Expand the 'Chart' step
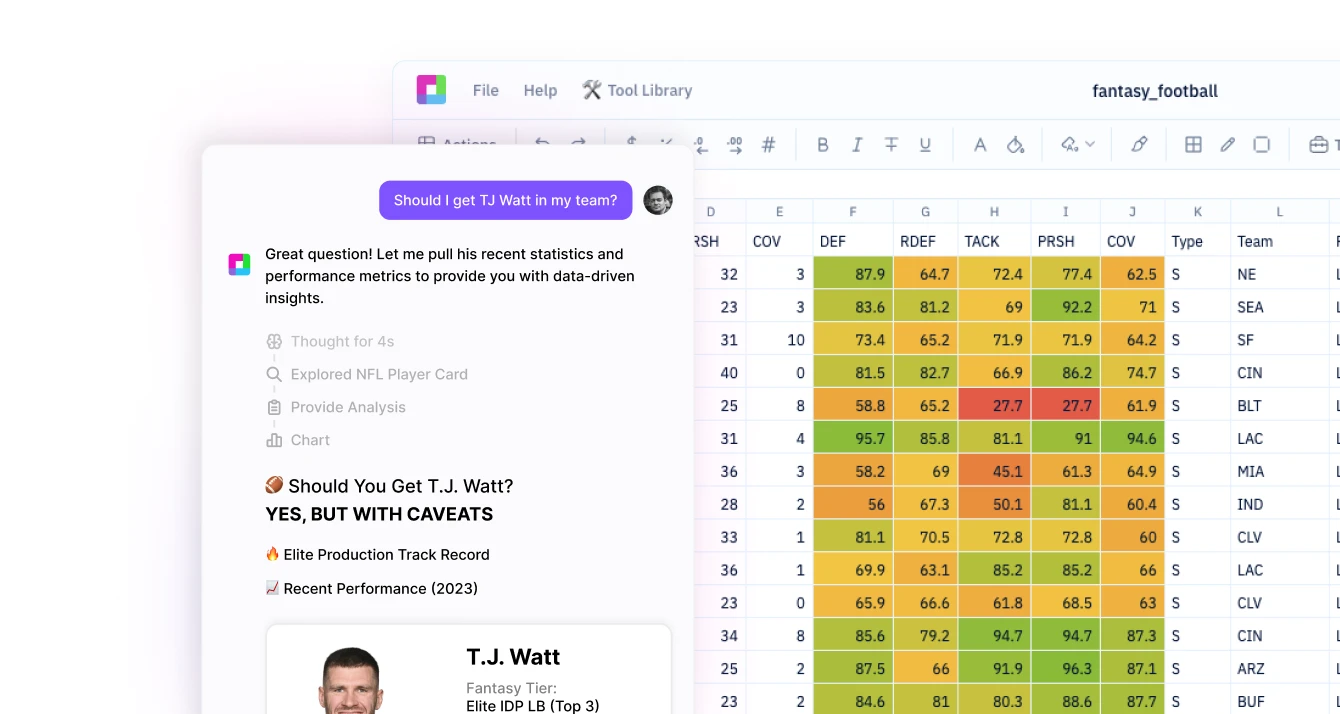This screenshot has width=1340, height=714. (x=310, y=440)
